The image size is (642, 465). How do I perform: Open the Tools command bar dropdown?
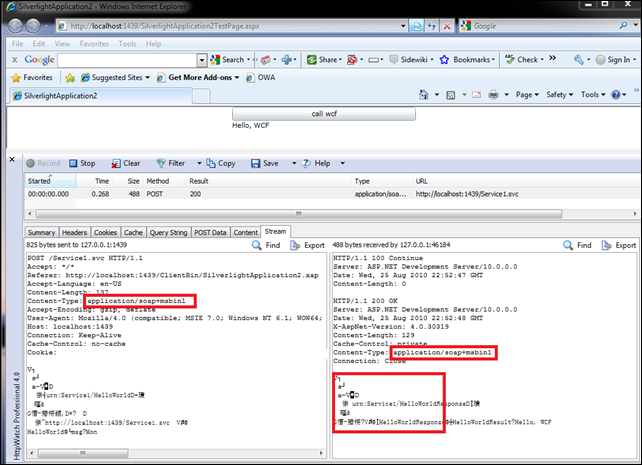point(592,95)
